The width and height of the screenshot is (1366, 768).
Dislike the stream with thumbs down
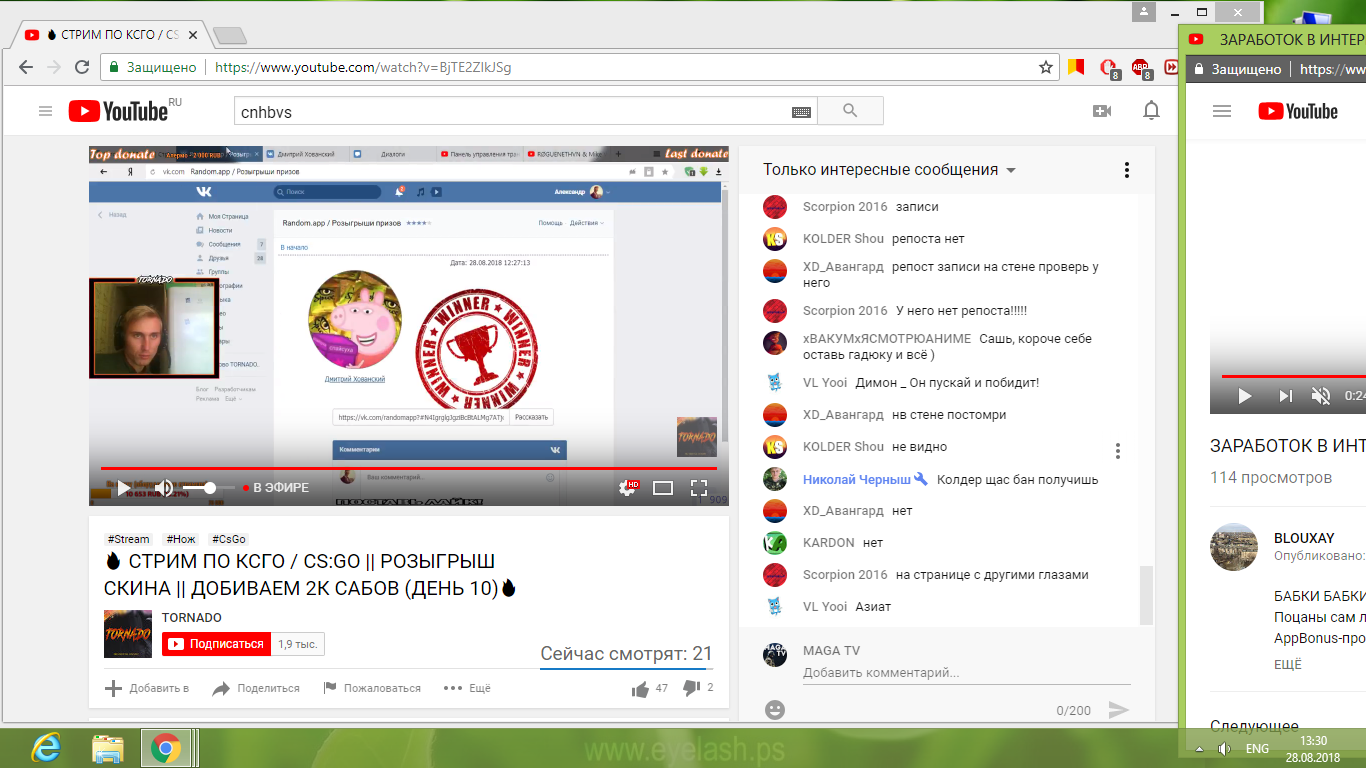point(690,688)
